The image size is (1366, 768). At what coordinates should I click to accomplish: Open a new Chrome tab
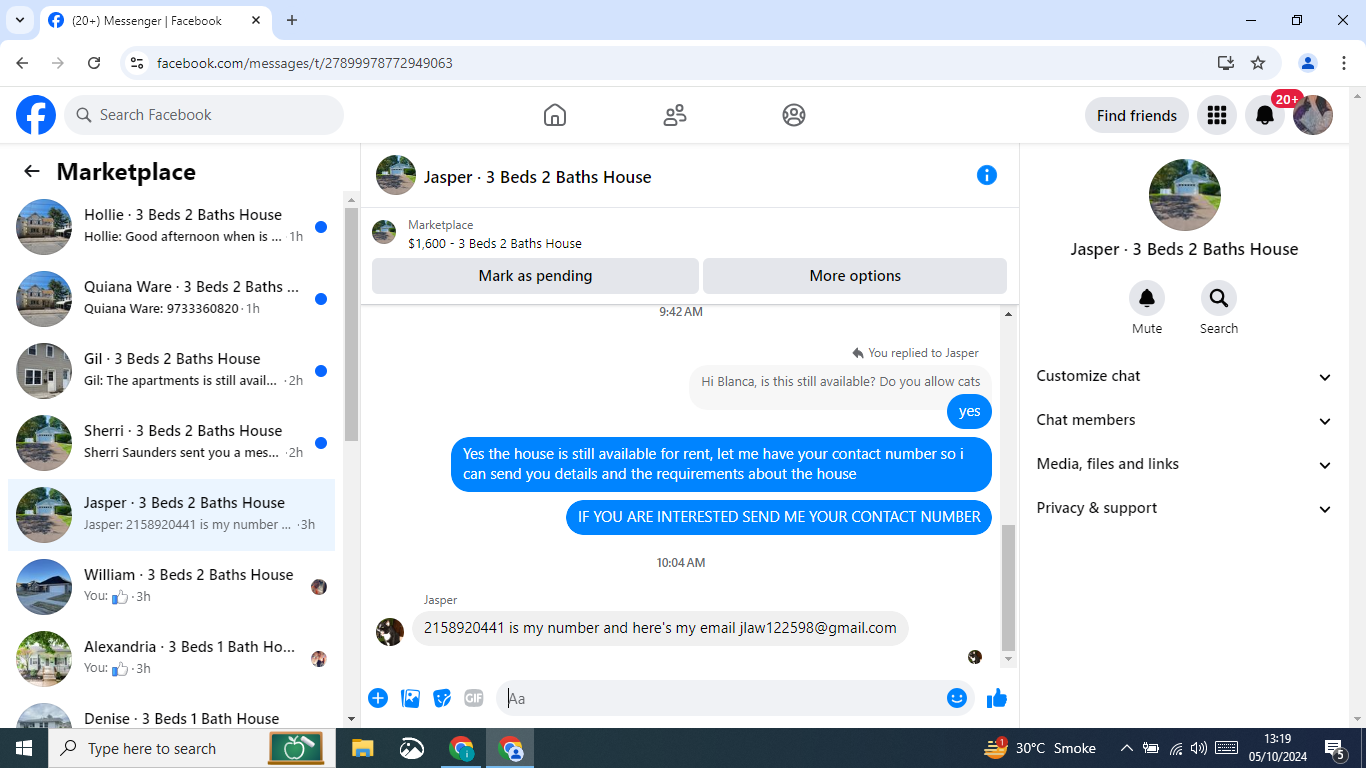(292, 20)
